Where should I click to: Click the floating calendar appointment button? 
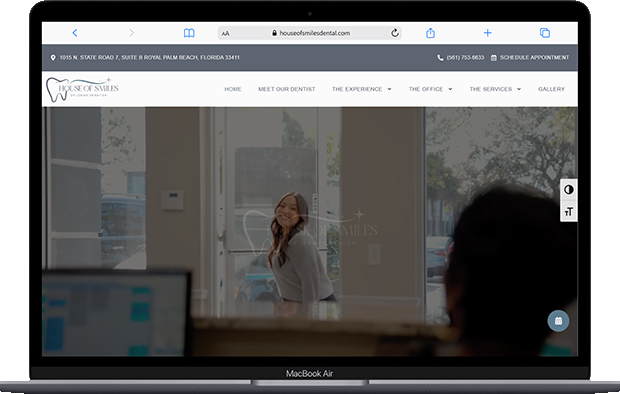(558, 321)
